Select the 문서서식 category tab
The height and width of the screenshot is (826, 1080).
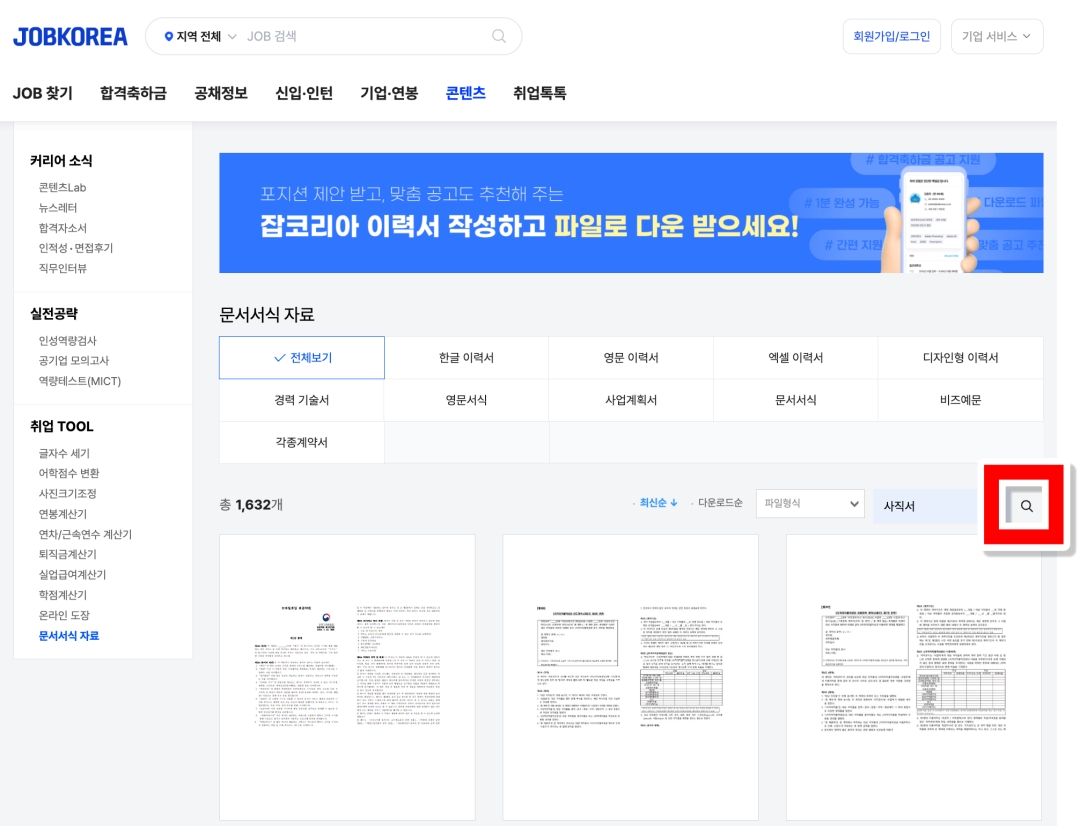point(796,400)
